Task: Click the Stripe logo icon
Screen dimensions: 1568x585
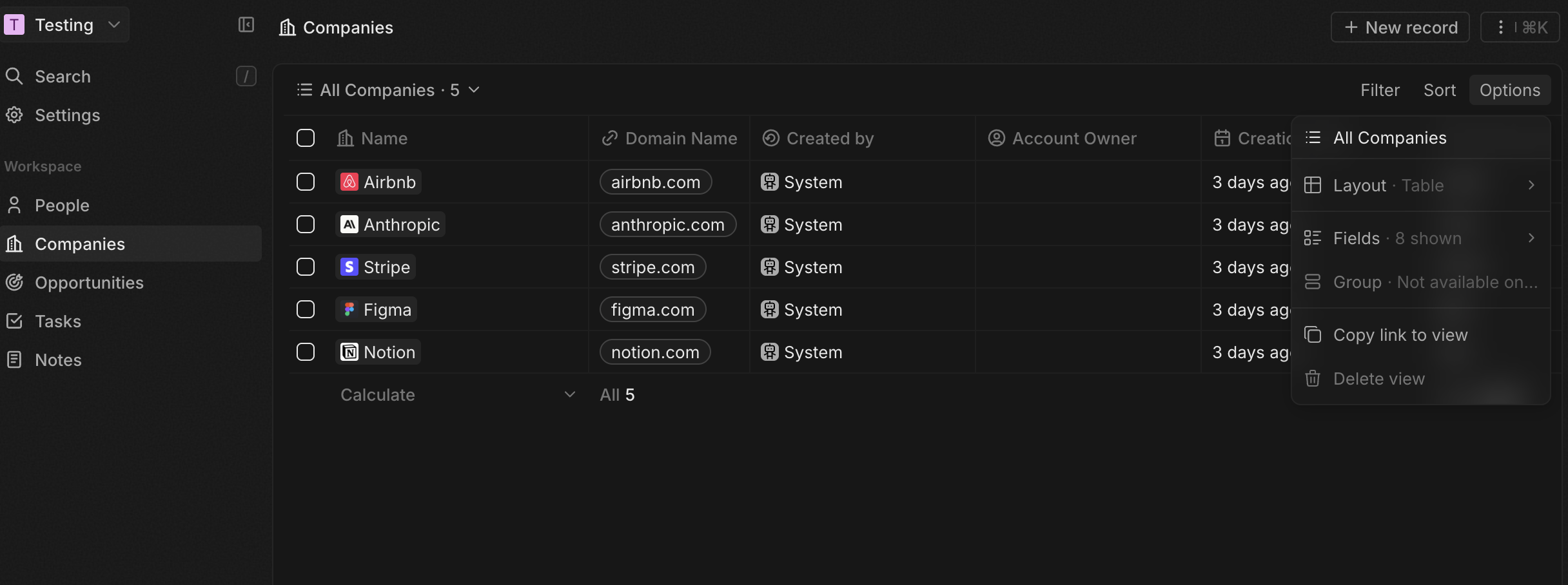Action: (349, 267)
